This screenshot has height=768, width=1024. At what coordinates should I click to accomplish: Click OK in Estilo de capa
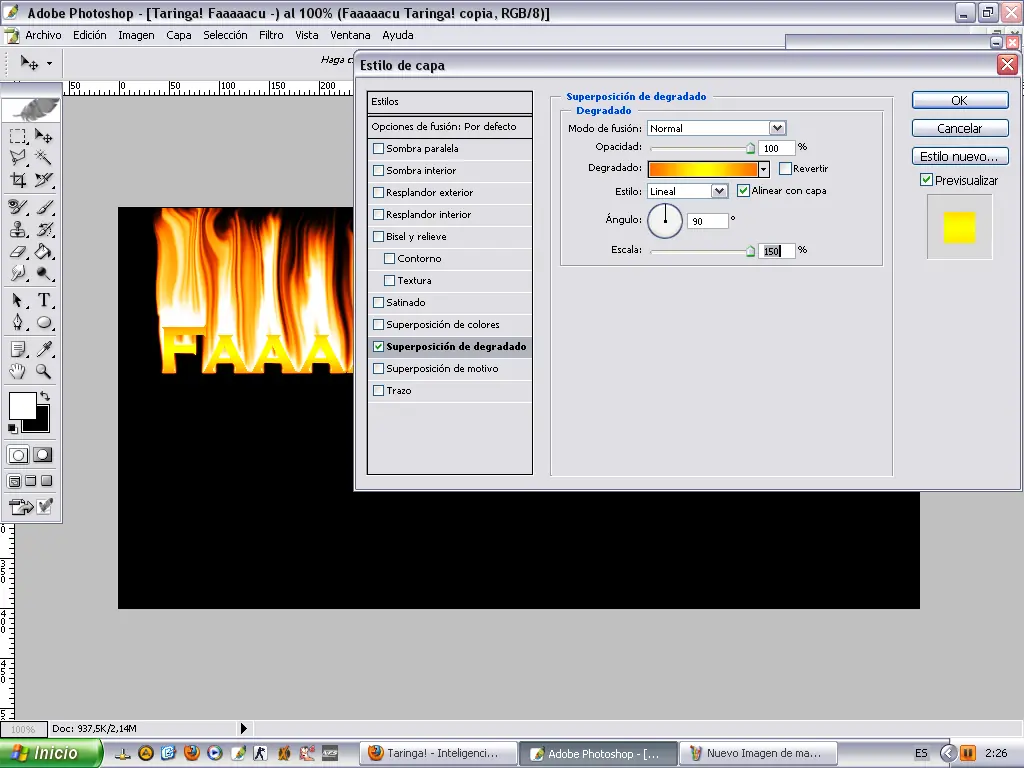click(960, 101)
